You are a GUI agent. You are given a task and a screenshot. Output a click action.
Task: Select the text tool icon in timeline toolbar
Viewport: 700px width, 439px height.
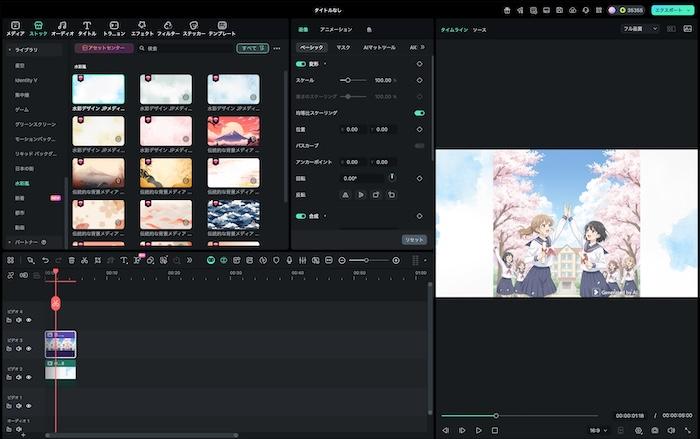pyautogui.click(x=123, y=260)
